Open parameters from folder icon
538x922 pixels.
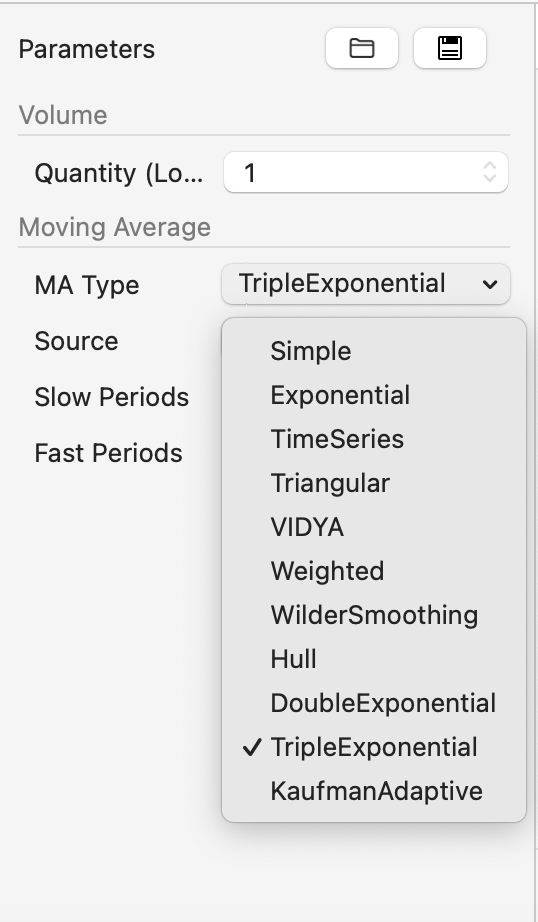pos(362,48)
